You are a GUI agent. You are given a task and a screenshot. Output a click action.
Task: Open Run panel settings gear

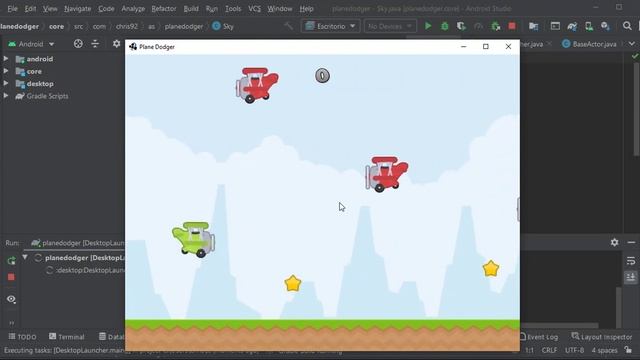(x=614, y=242)
